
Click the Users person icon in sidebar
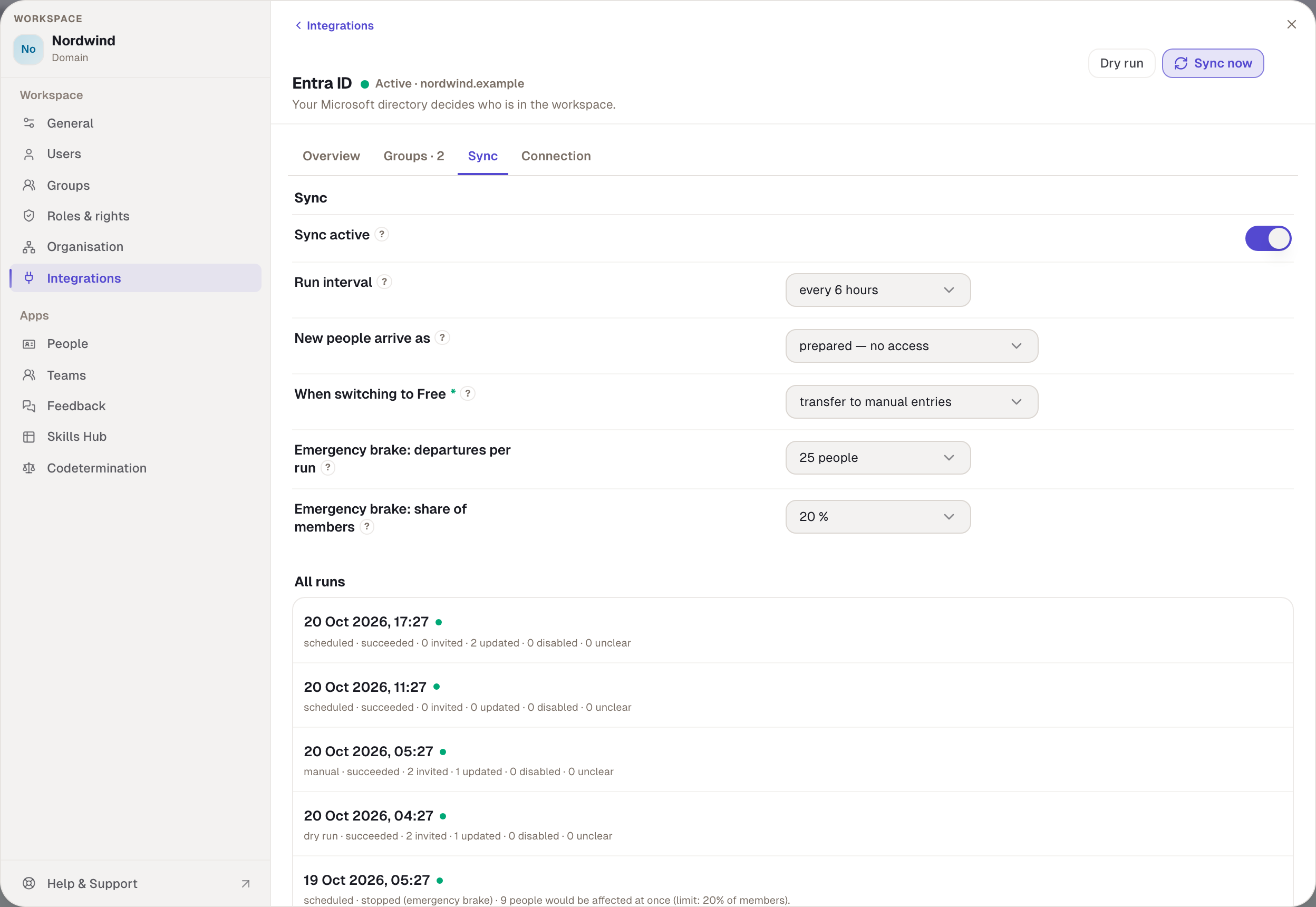[29, 154]
